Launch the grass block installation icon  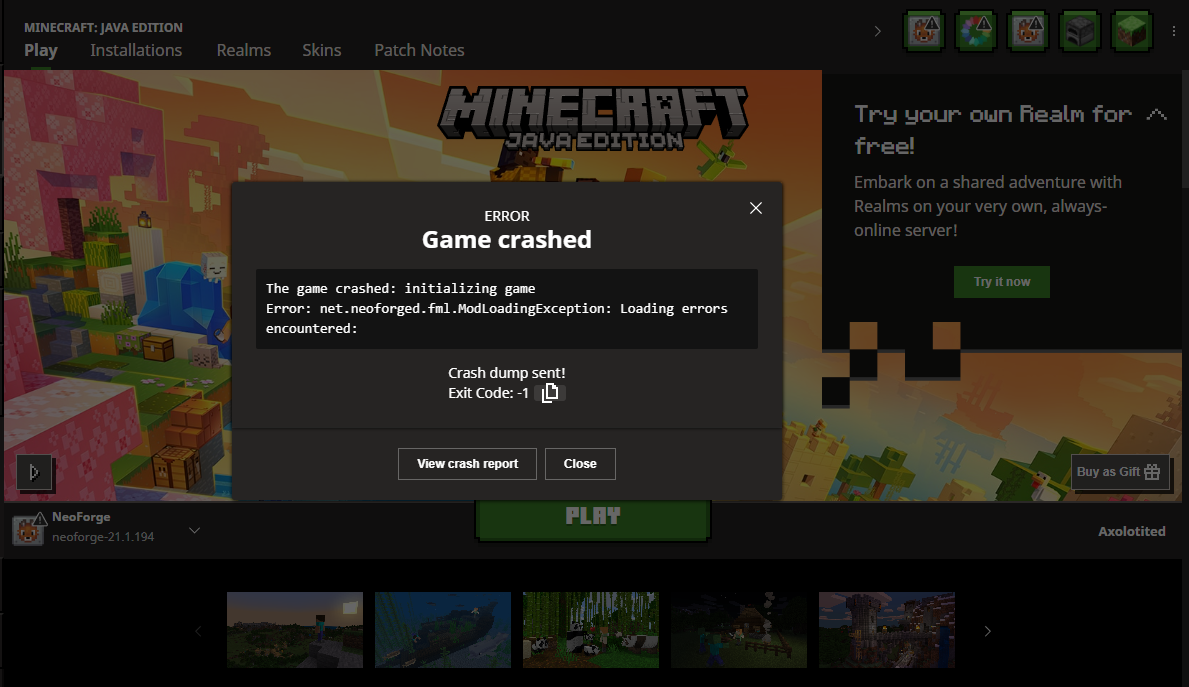coord(1131,31)
